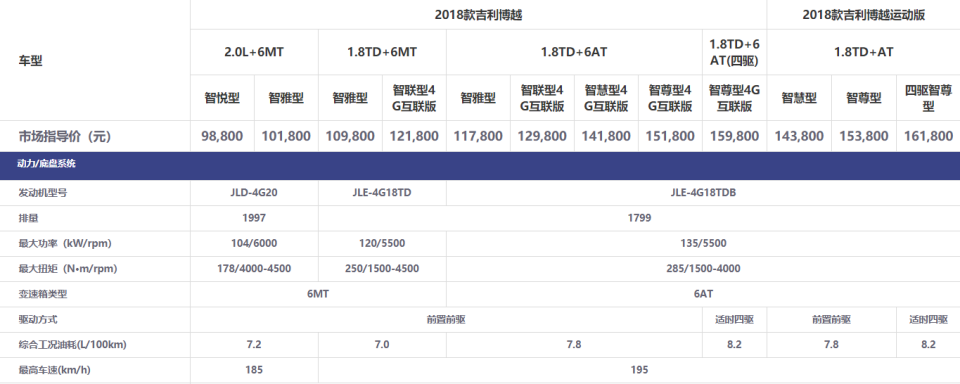Click displacement value 1997
This screenshot has height=384, width=960.
(x=254, y=218)
